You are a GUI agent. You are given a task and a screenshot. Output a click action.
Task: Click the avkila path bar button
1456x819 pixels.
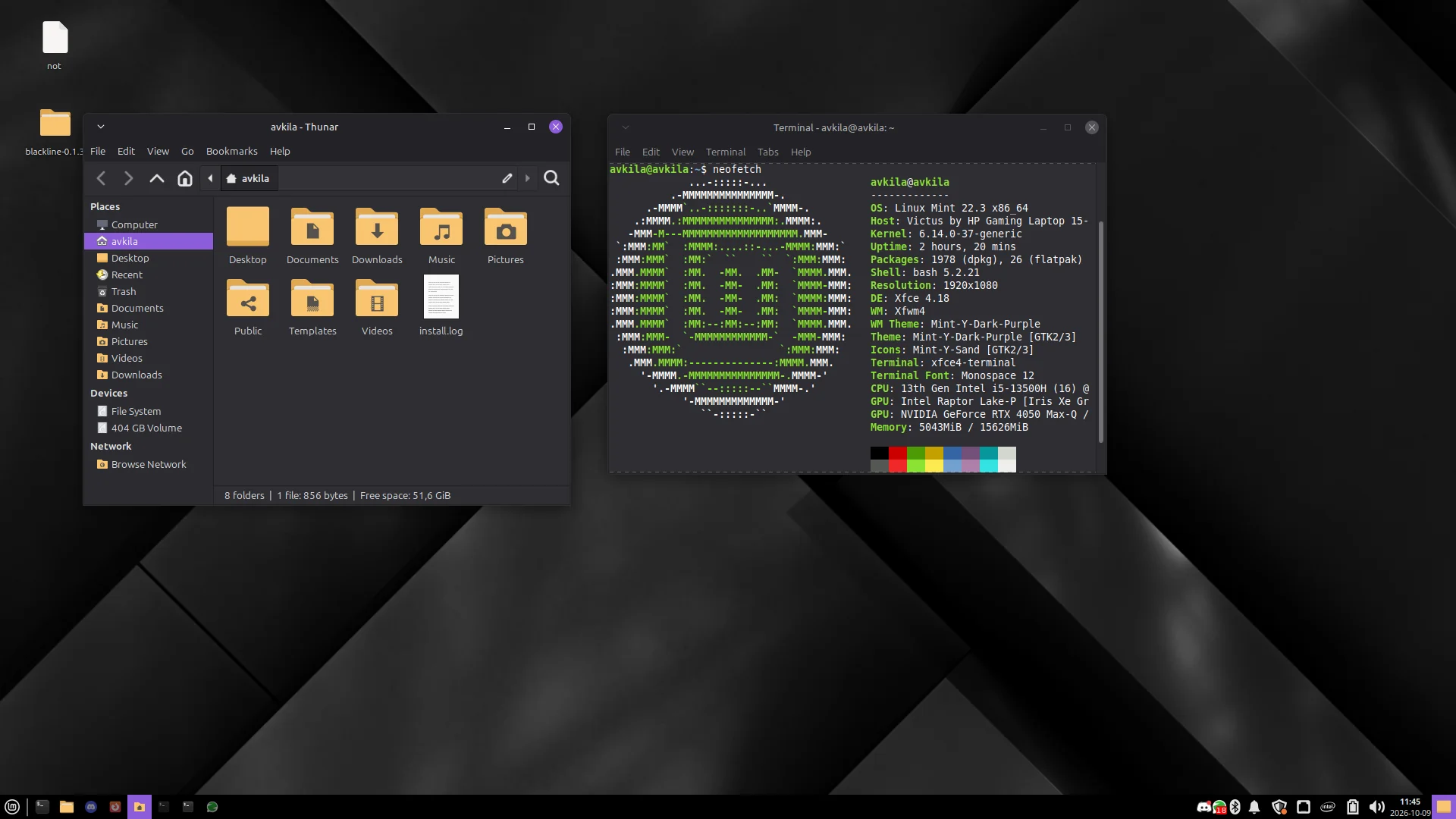point(249,178)
